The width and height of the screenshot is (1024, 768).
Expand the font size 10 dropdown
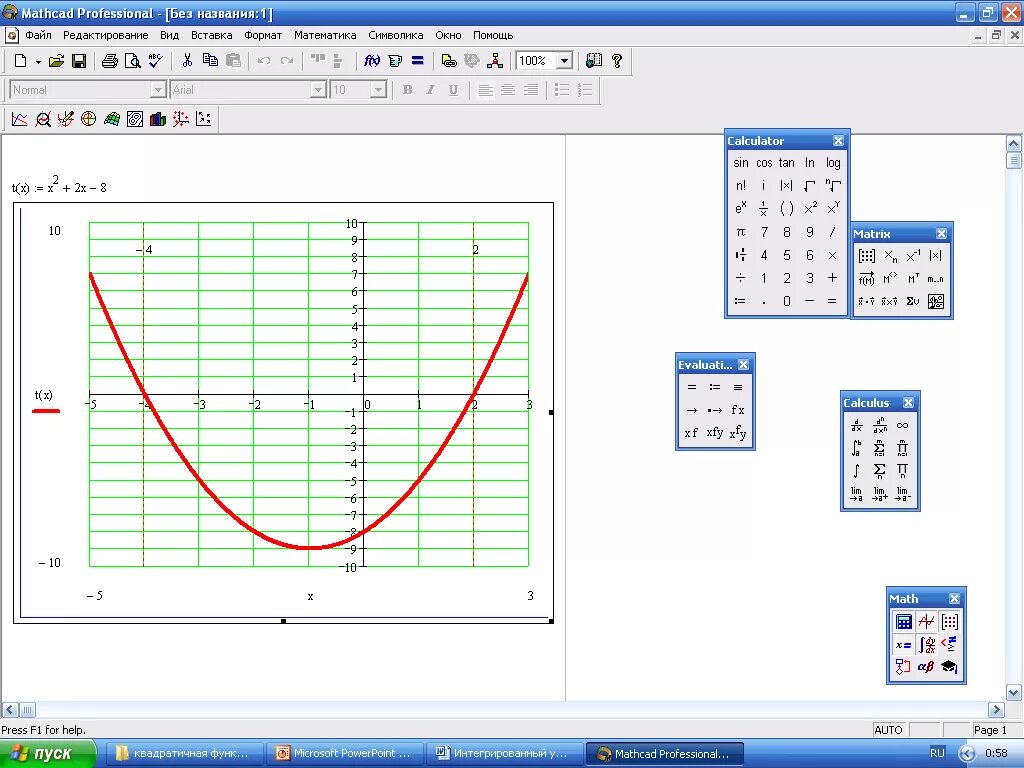(378, 90)
